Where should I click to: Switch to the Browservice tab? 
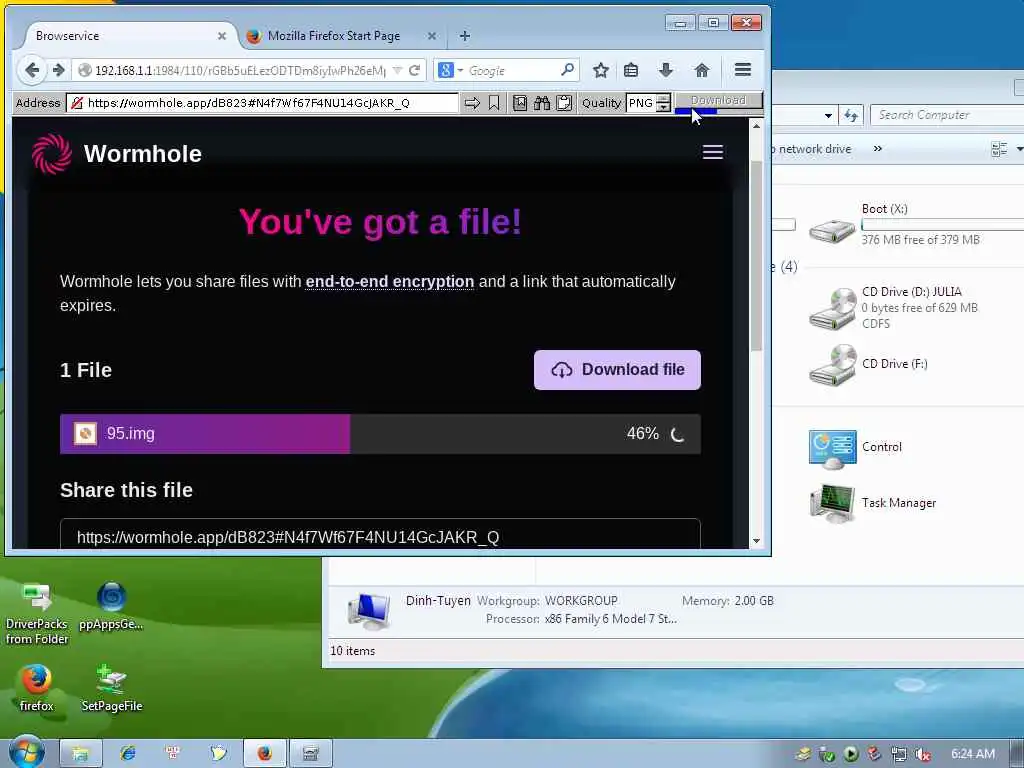[124, 36]
